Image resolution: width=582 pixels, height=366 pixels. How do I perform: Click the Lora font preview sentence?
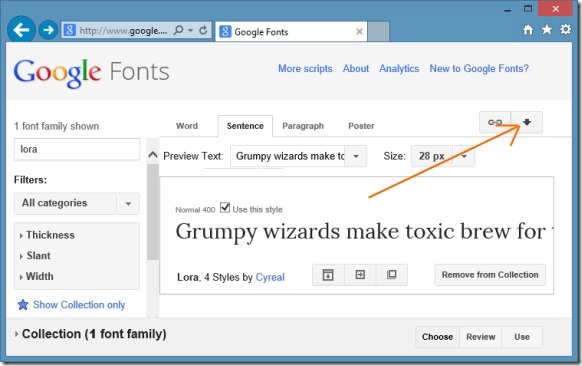[364, 232]
